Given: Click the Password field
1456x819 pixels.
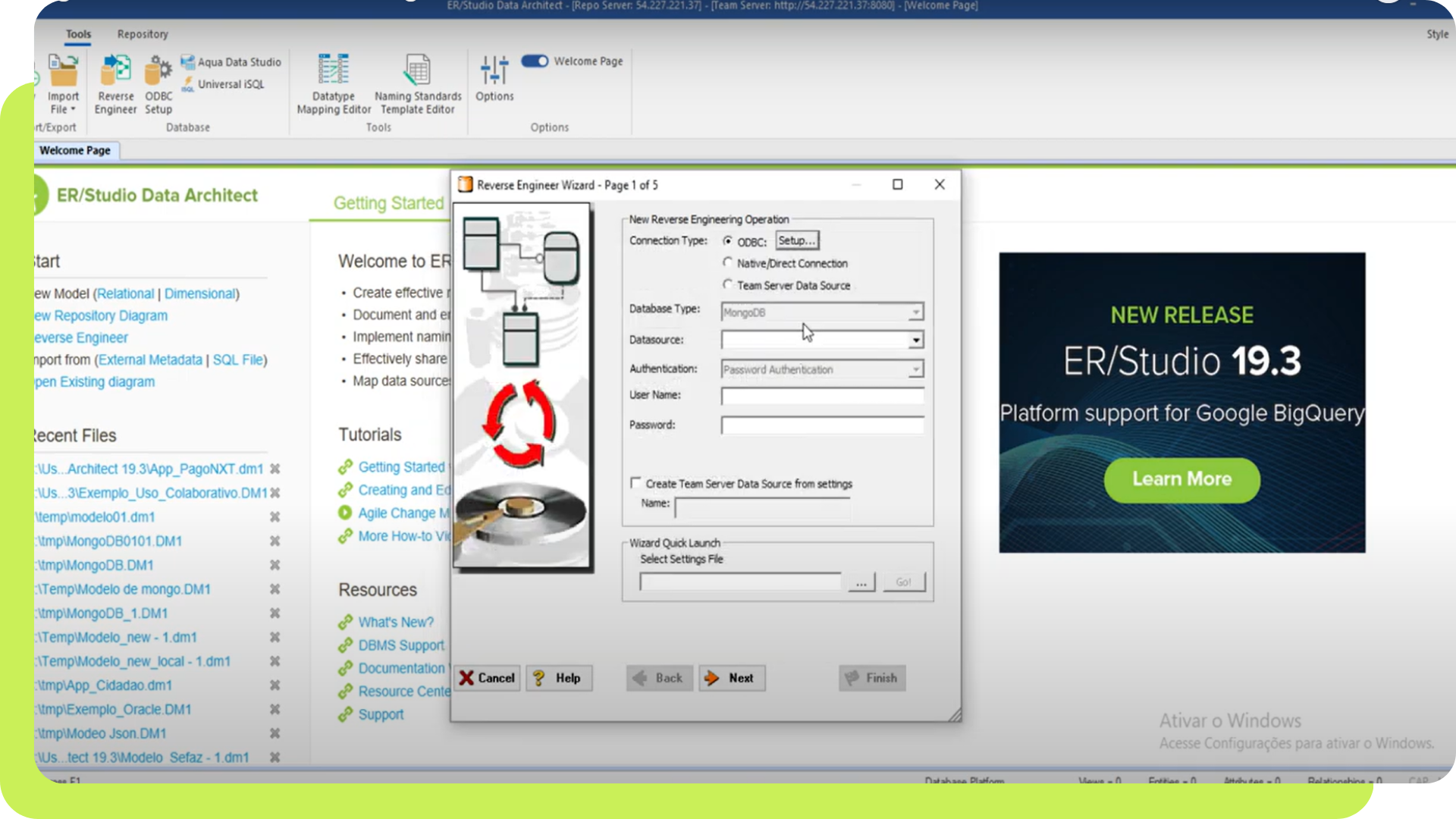Looking at the screenshot, I should 822,425.
